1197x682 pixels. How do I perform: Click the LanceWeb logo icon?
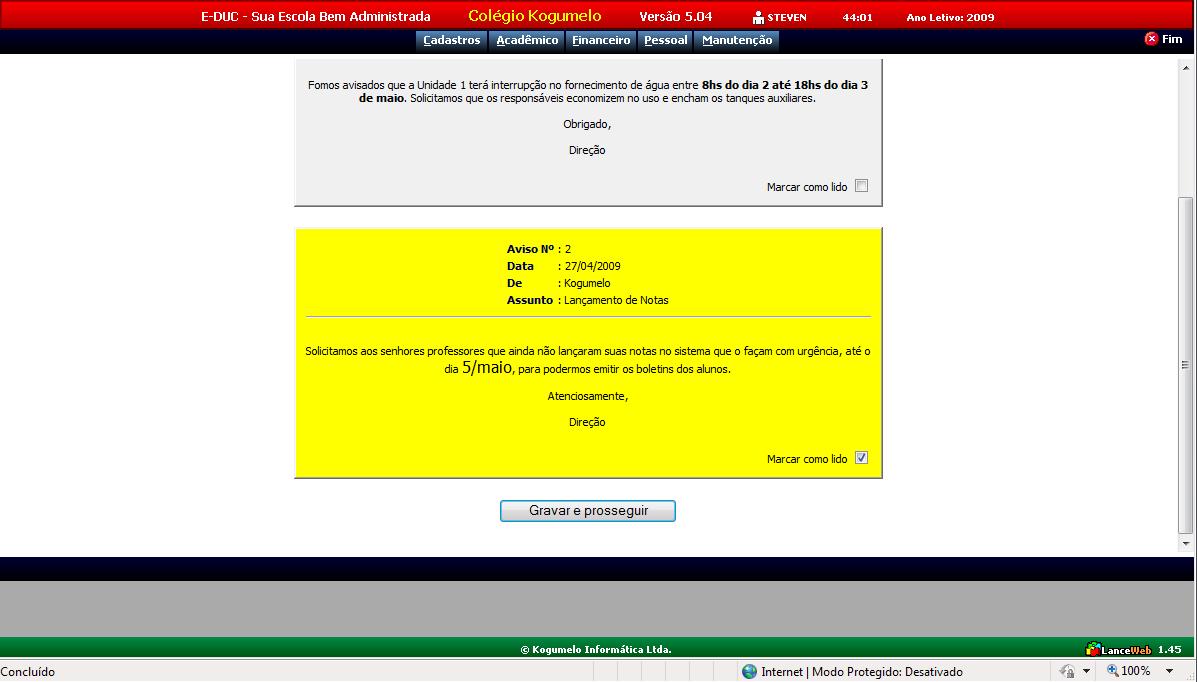tap(1093, 649)
